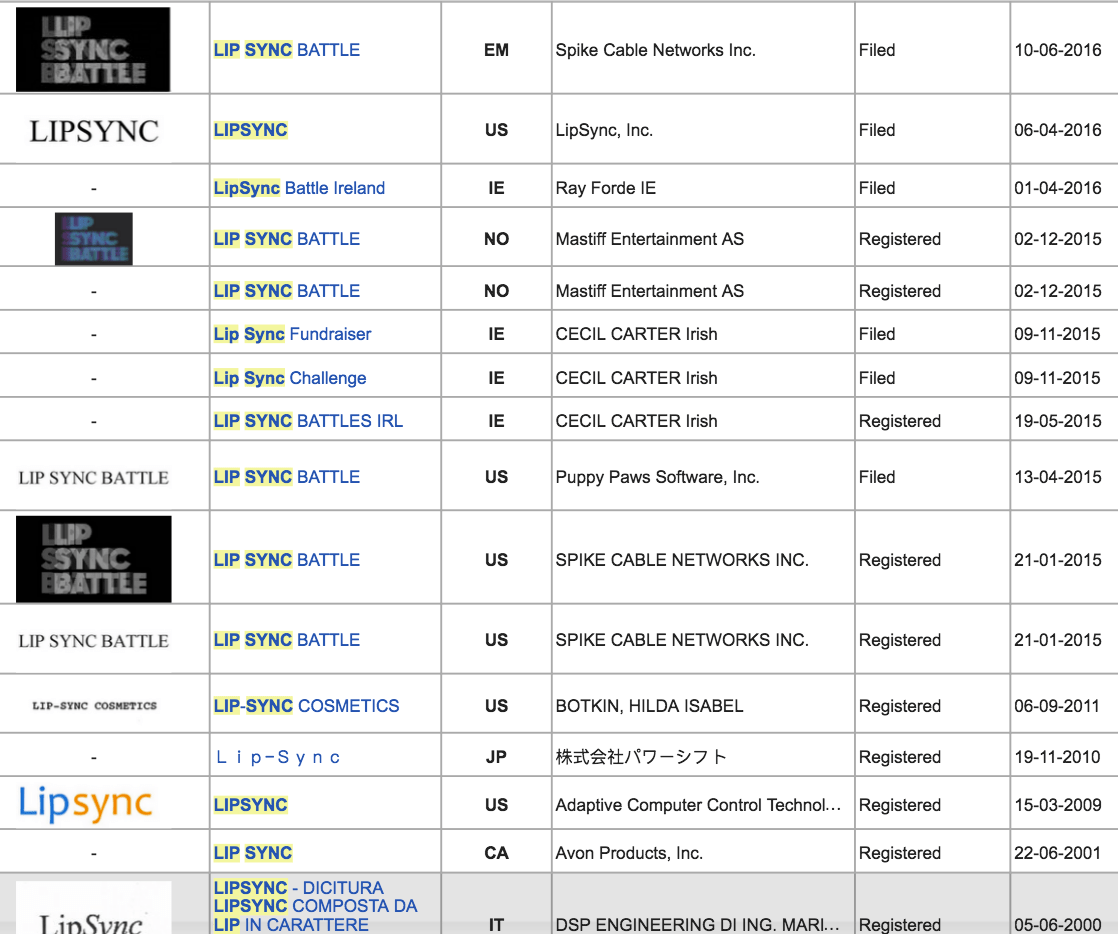Select the date 01-04-2016
The width and height of the screenshot is (1118, 934).
[x=1057, y=188]
